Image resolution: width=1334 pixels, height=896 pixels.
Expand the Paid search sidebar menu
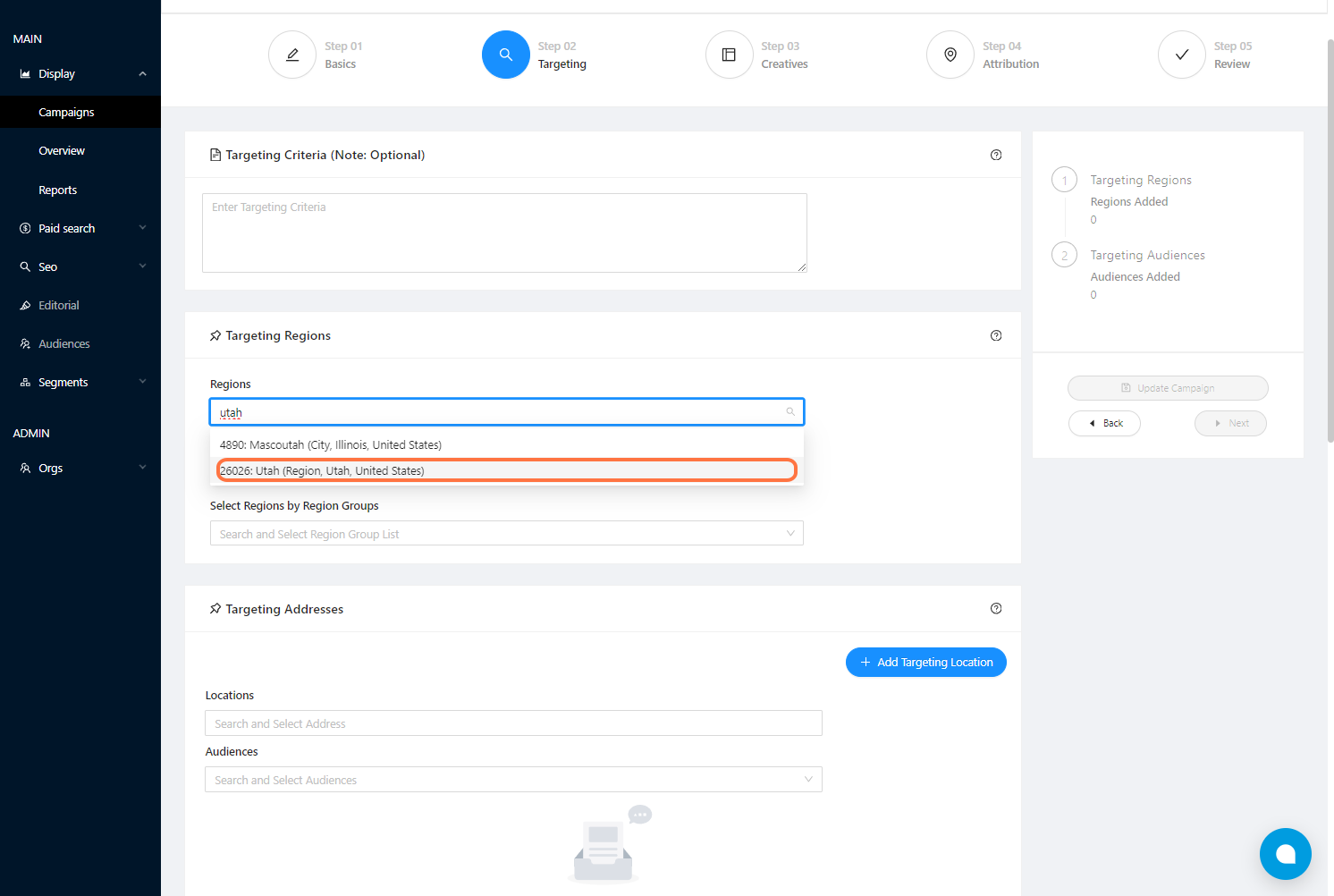click(142, 228)
